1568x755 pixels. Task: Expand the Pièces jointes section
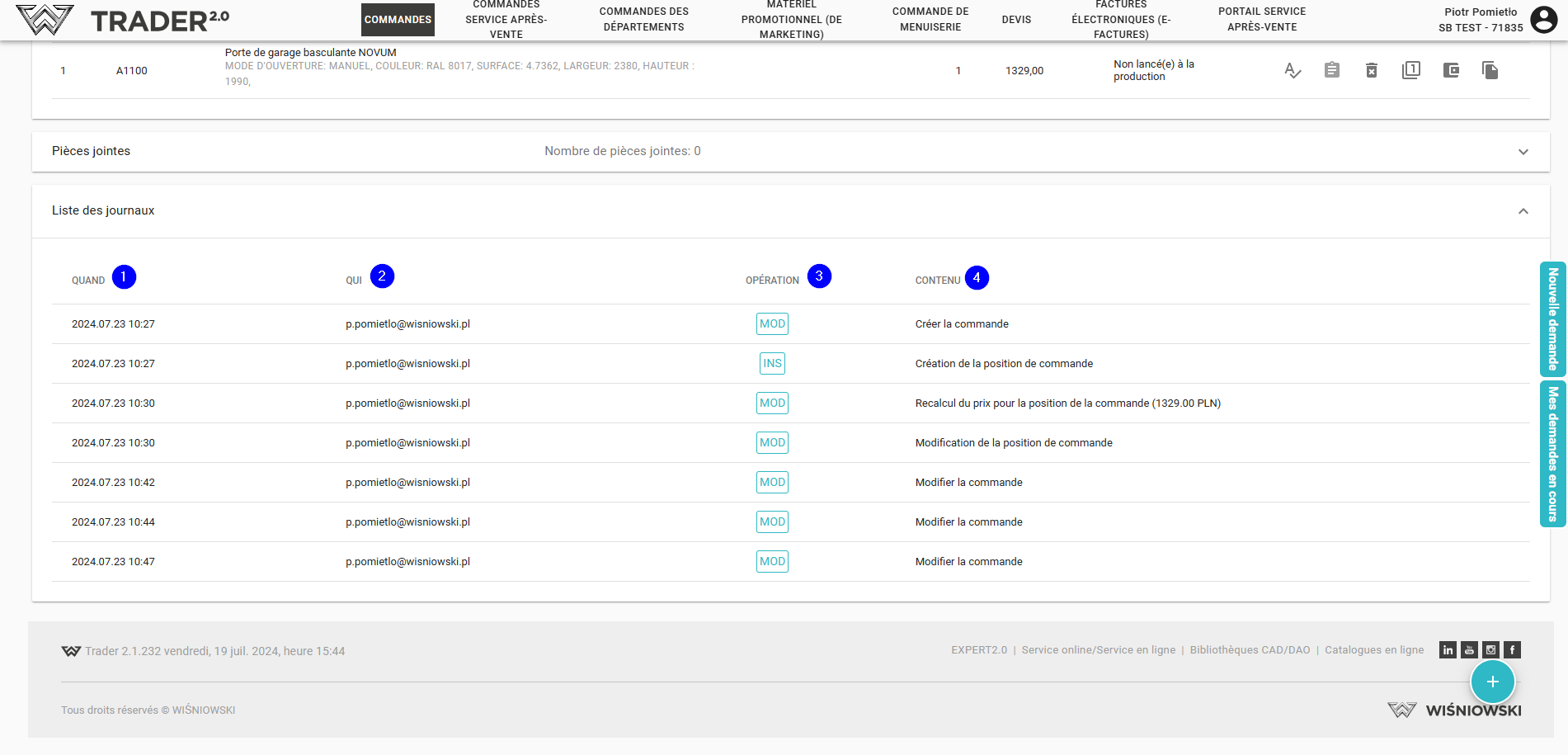pyautogui.click(x=1523, y=152)
